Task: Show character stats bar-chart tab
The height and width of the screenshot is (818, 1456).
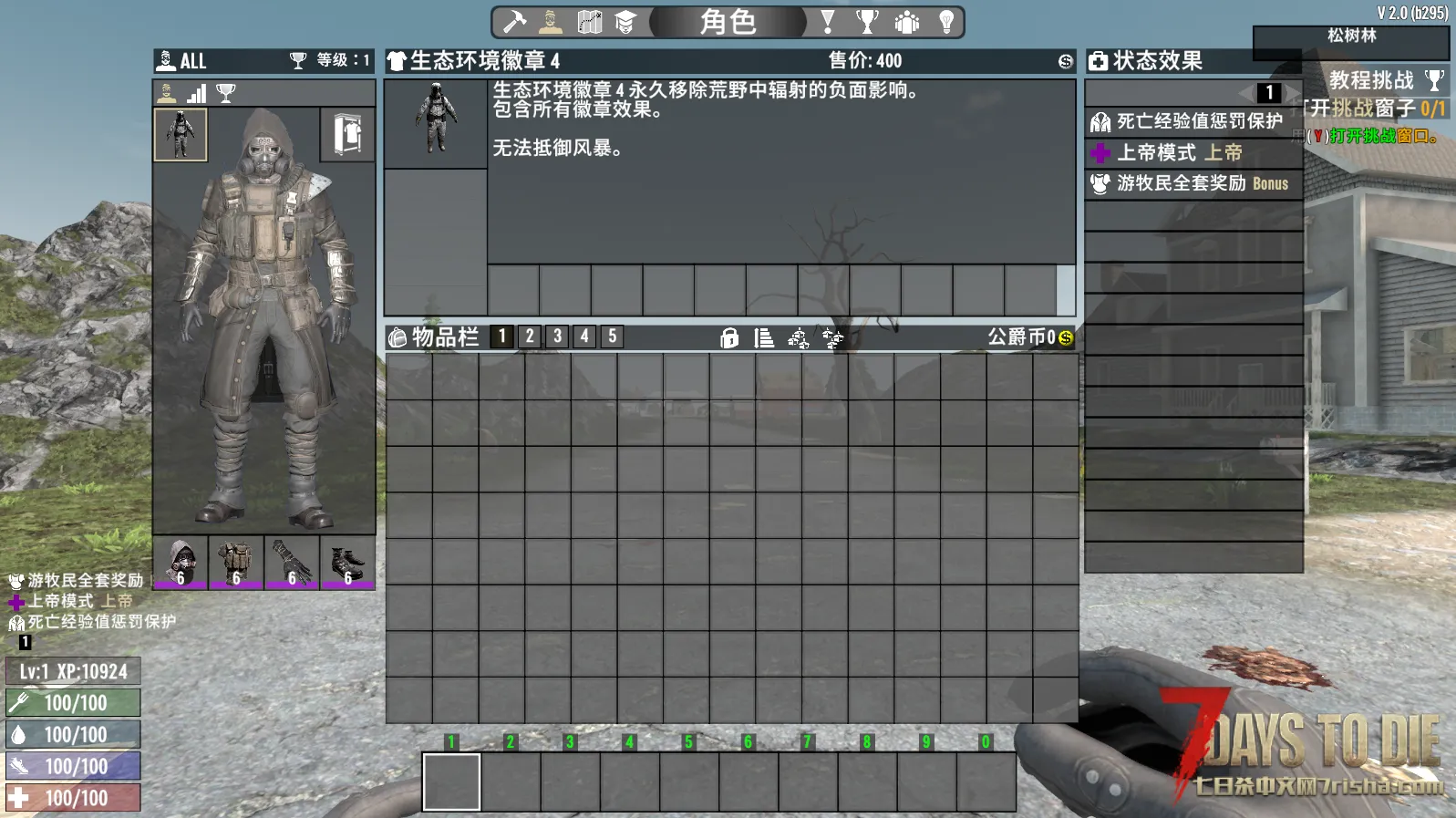Action: click(197, 93)
